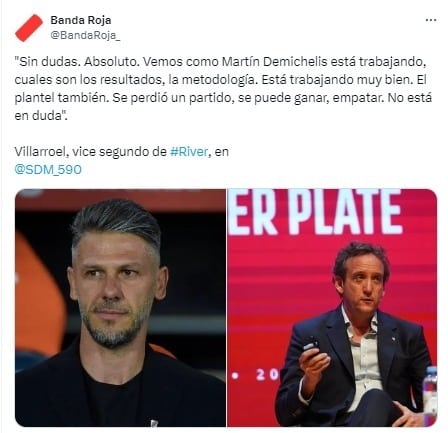448x433 pixels.
Task: Open the three-dot more options menu
Action: [431, 20]
